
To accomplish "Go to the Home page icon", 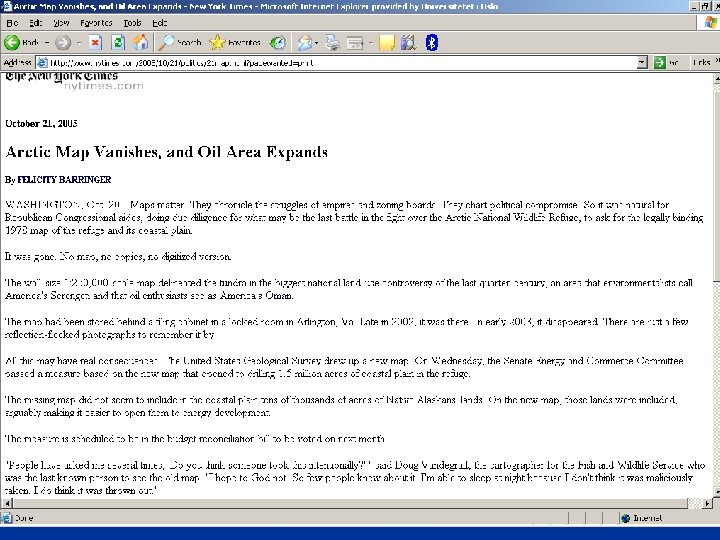I will pyautogui.click(x=141, y=43).
